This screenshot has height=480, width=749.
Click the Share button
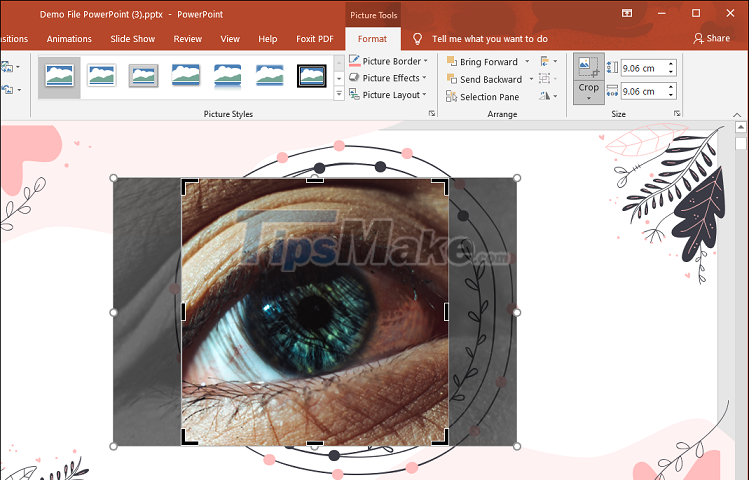point(711,38)
